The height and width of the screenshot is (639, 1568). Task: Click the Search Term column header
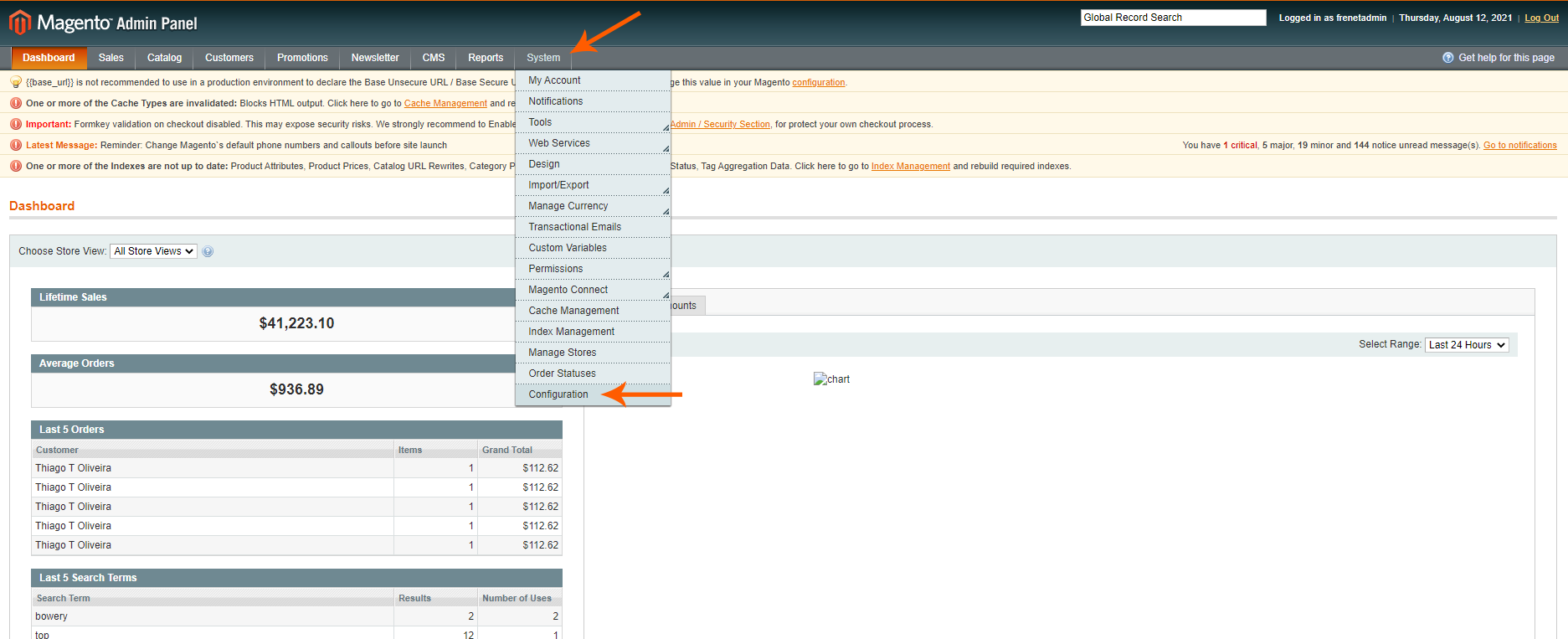(x=213, y=598)
